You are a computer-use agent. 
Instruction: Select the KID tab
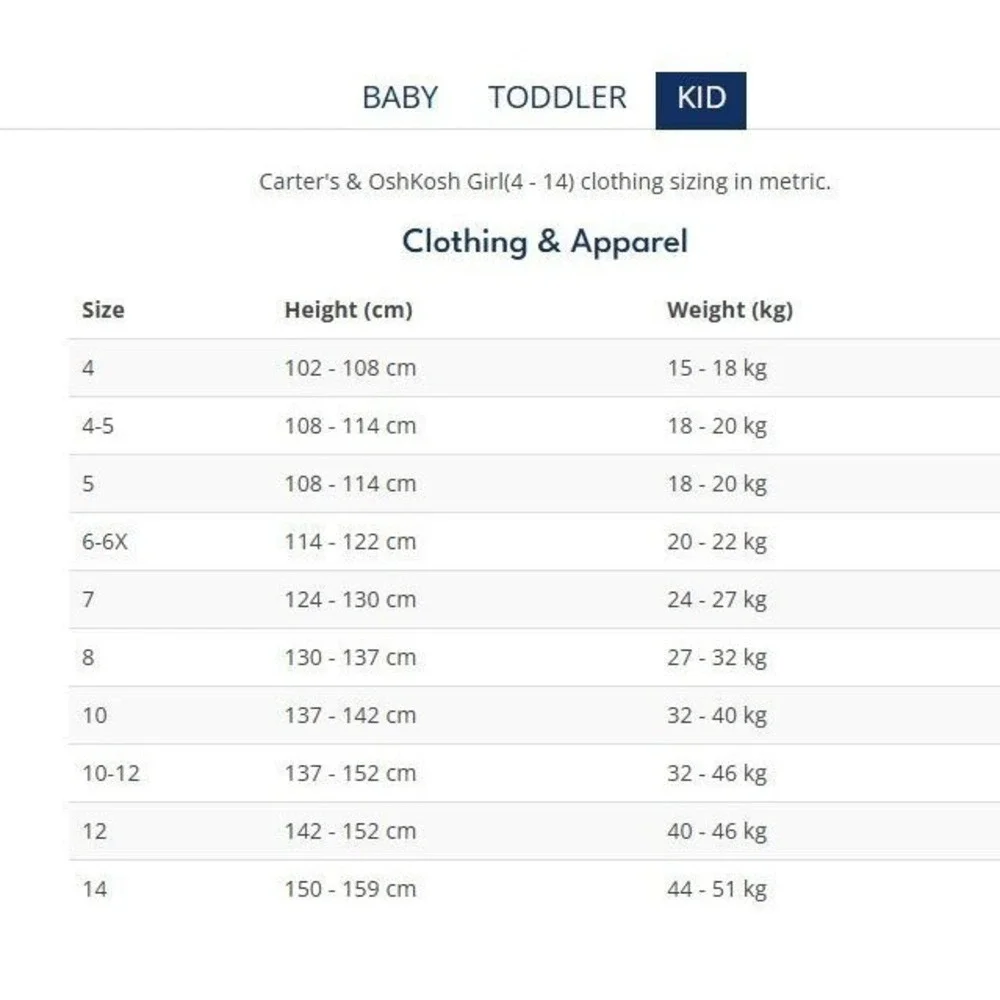pyautogui.click(x=701, y=101)
